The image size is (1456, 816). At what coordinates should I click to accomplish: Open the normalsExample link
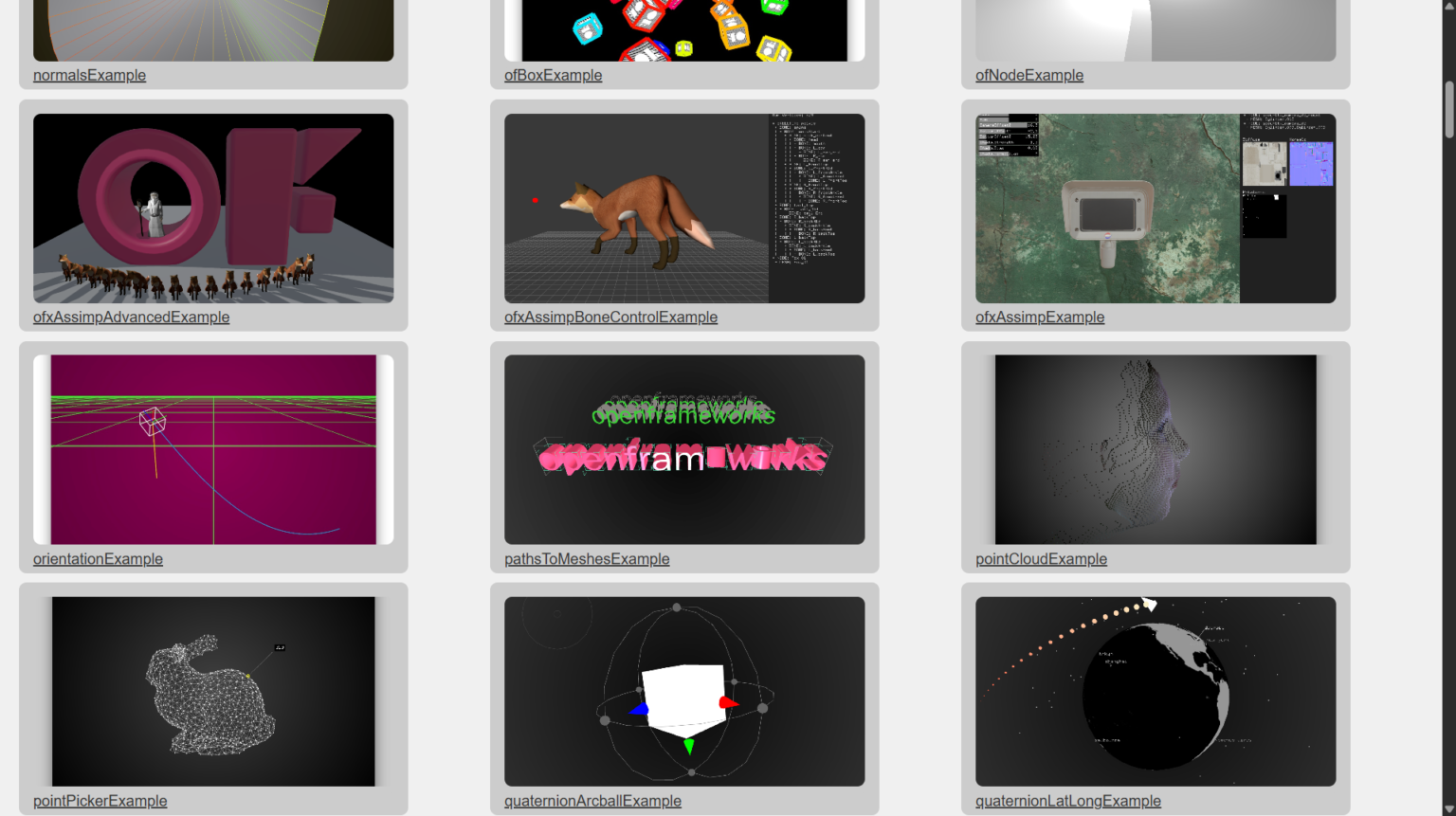[x=89, y=75]
